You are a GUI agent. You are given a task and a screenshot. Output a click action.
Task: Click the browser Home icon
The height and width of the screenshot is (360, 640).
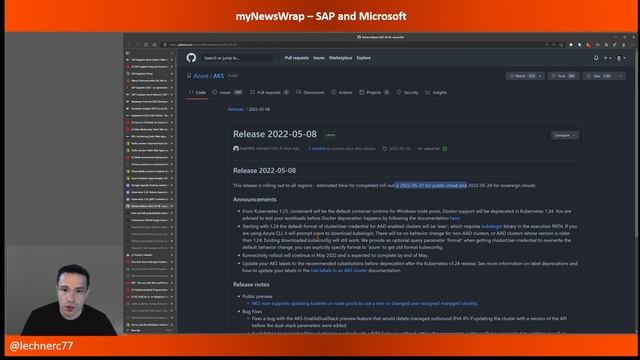pyautogui.click(x=154, y=44)
